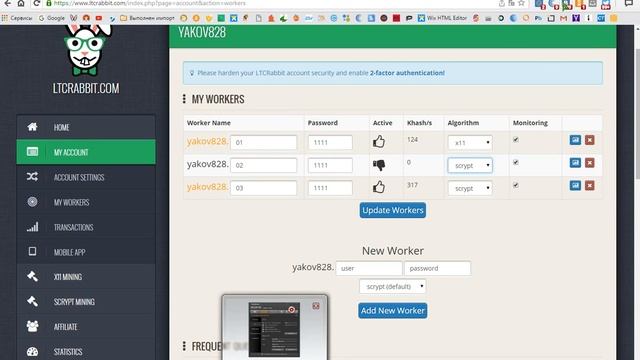Click the Add New Worker button
This screenshot has height=360, width=640.
(393, 311)
